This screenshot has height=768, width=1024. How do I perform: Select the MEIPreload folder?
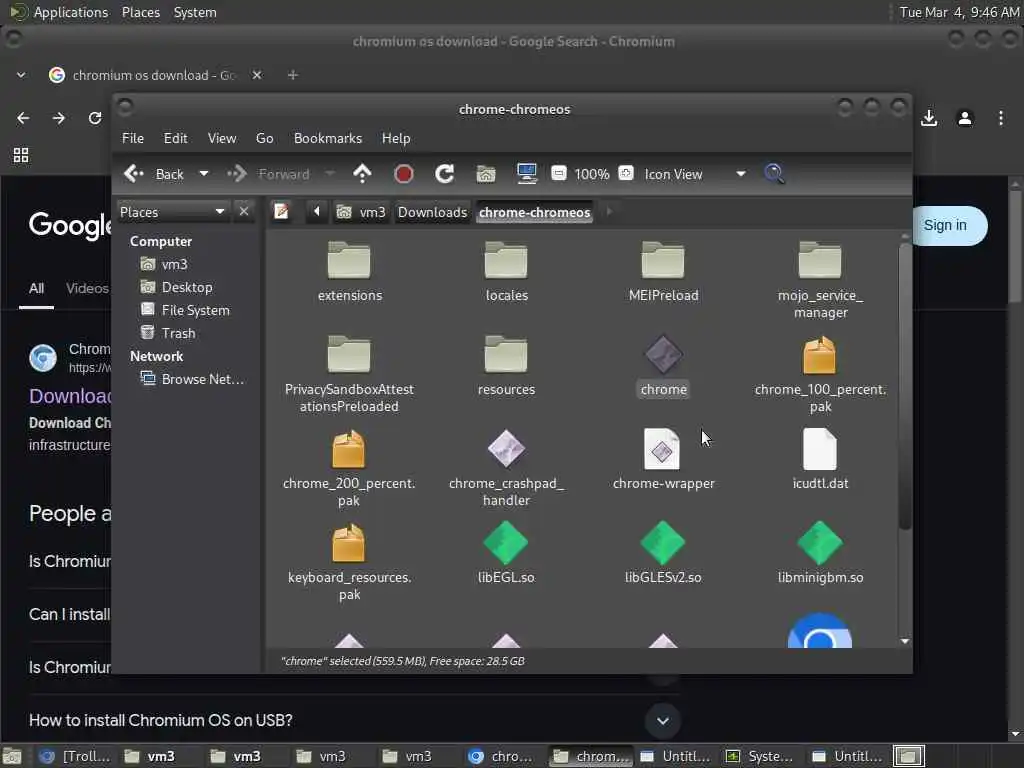(664, 271)
